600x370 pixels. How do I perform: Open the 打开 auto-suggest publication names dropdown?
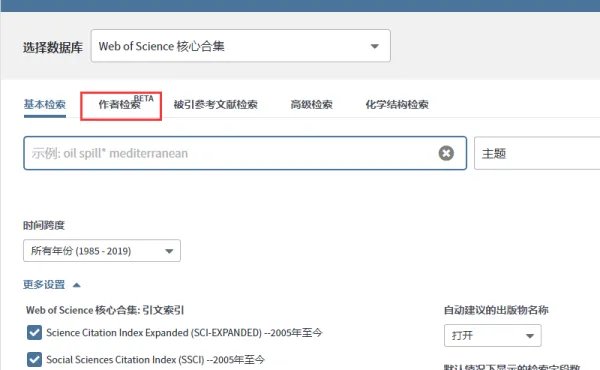492,336
